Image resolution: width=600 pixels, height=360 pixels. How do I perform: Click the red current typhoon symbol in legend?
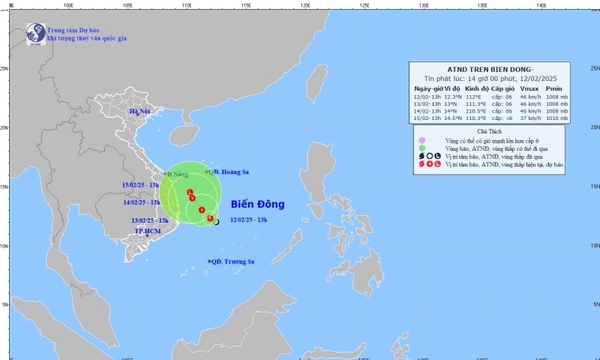point(422,164)
